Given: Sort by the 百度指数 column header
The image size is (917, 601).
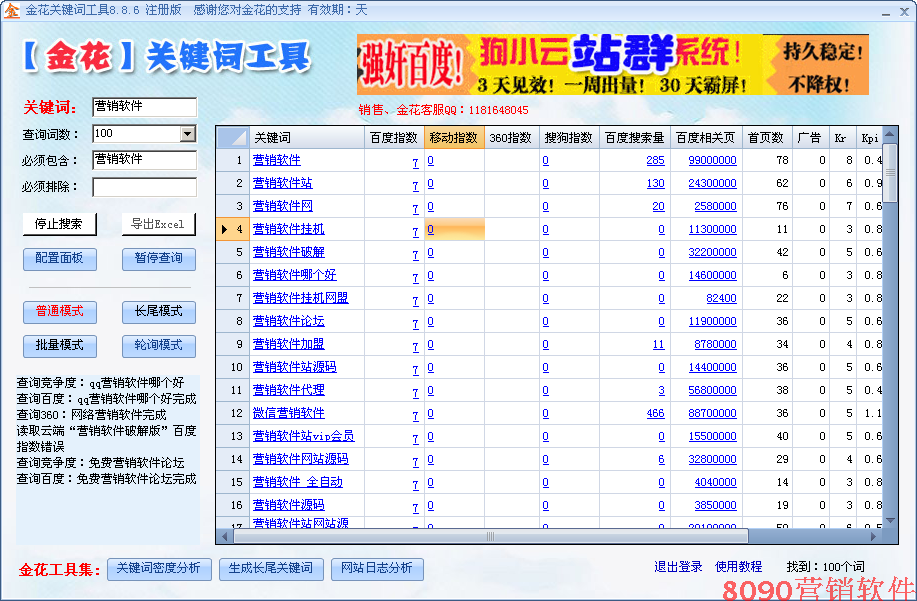Looking at the screenshot, I should coord(394,137).
